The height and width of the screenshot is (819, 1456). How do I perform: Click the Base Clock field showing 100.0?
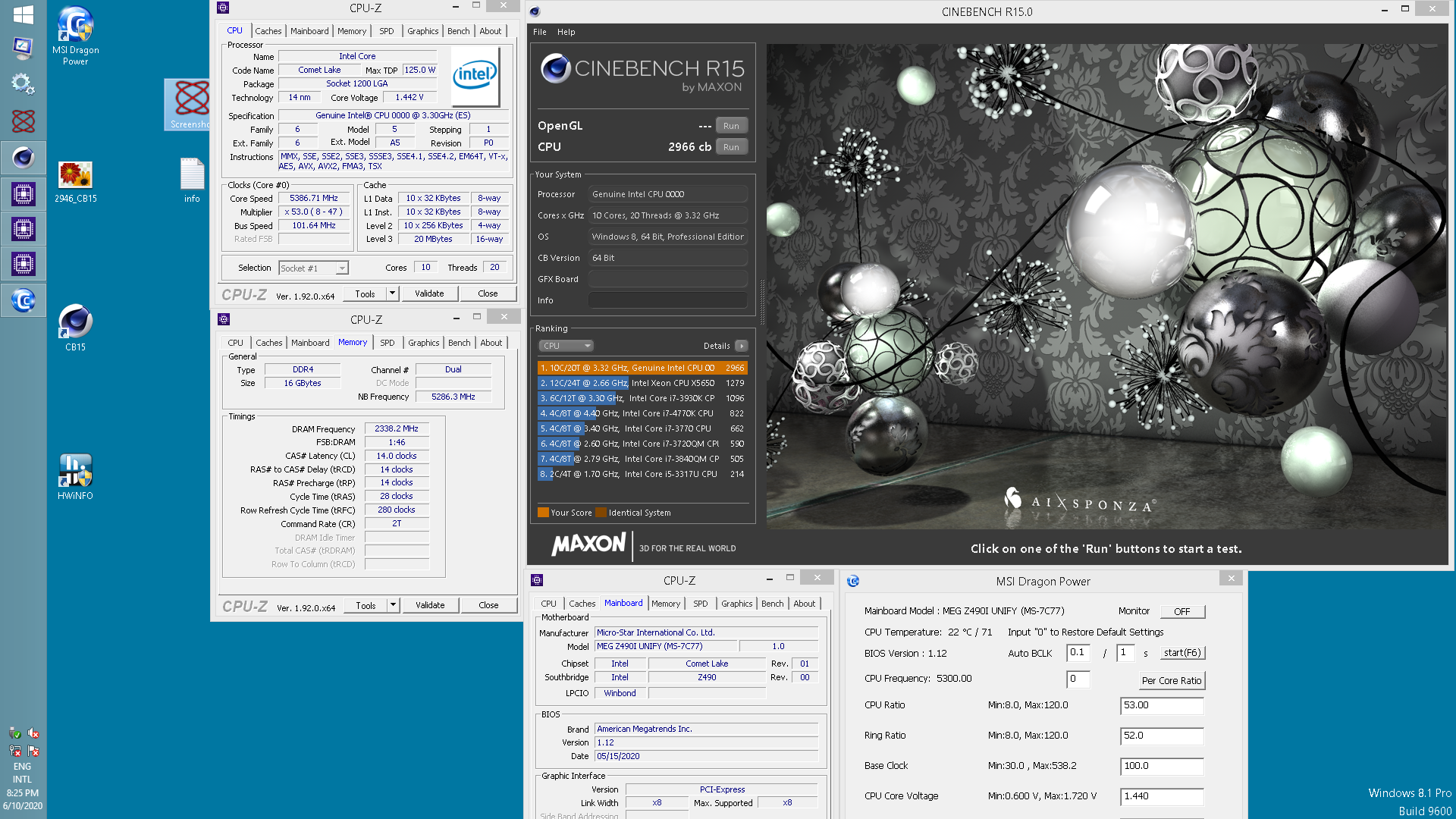pyautogui.click(x=1162, y=766)
